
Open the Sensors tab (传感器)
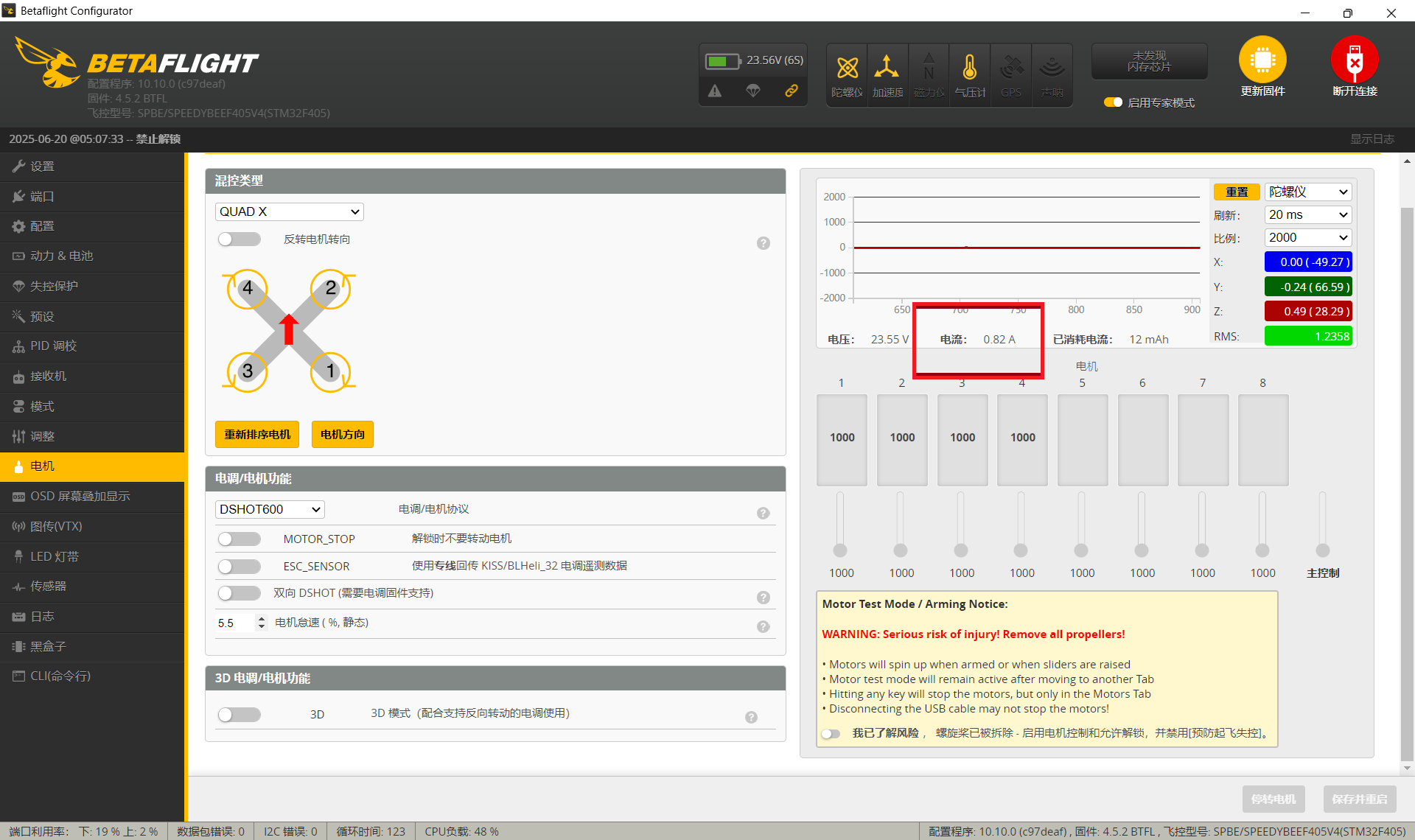(x=92, y=587)
